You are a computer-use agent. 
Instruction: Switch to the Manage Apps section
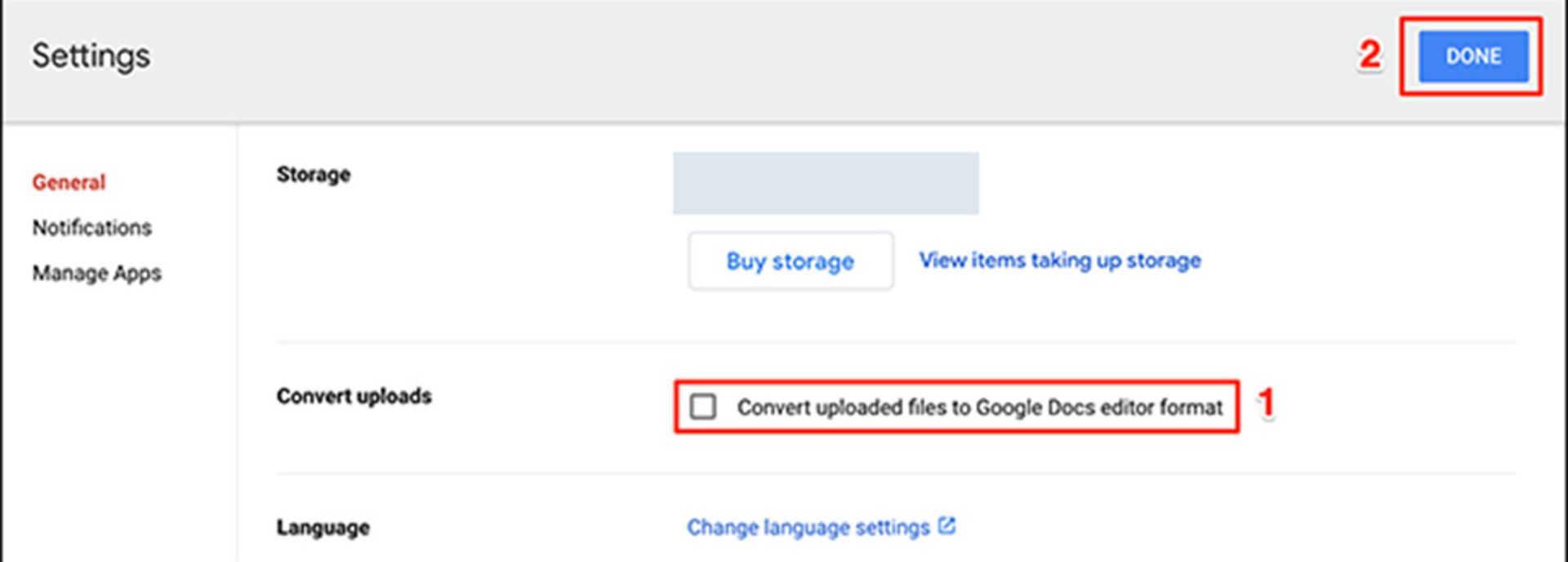tap(96, 273)
